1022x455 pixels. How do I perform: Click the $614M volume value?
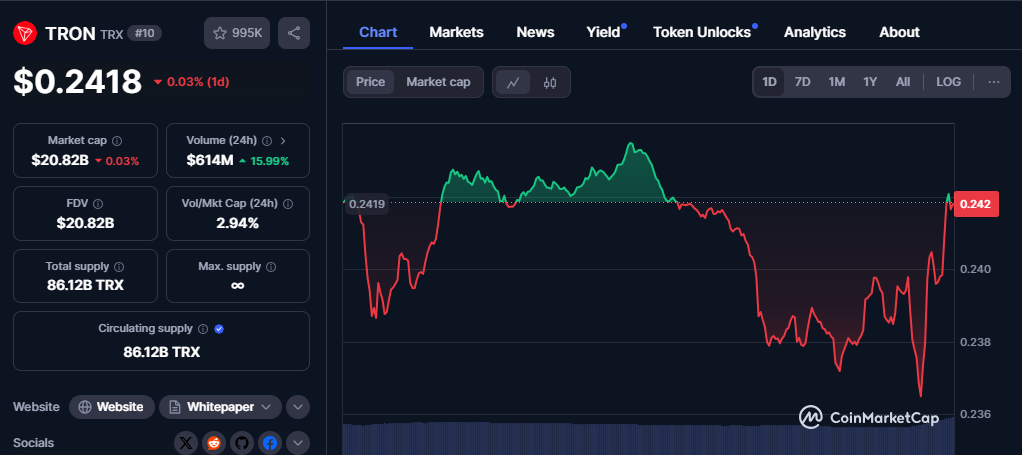click(x=210, y=160)
